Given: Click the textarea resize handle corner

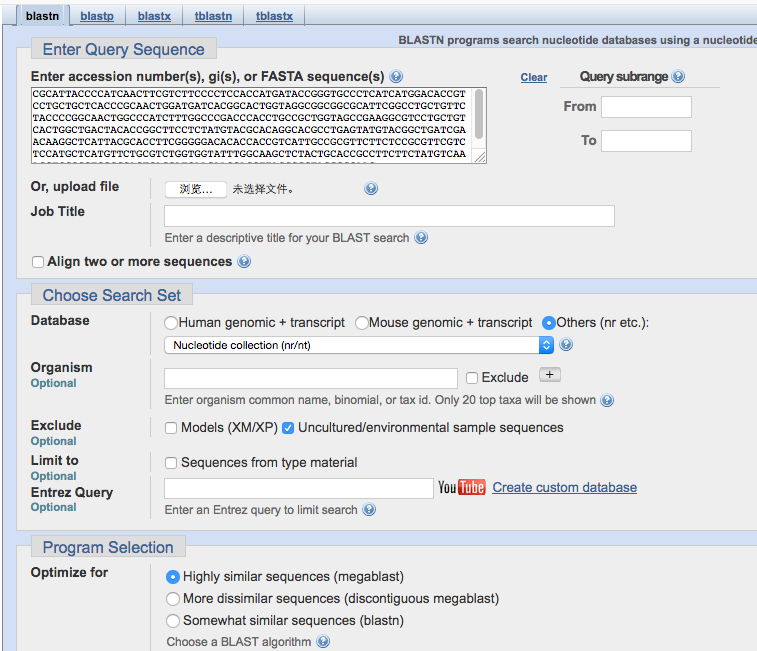Looking at the screenshot, I should click(480, 156).
